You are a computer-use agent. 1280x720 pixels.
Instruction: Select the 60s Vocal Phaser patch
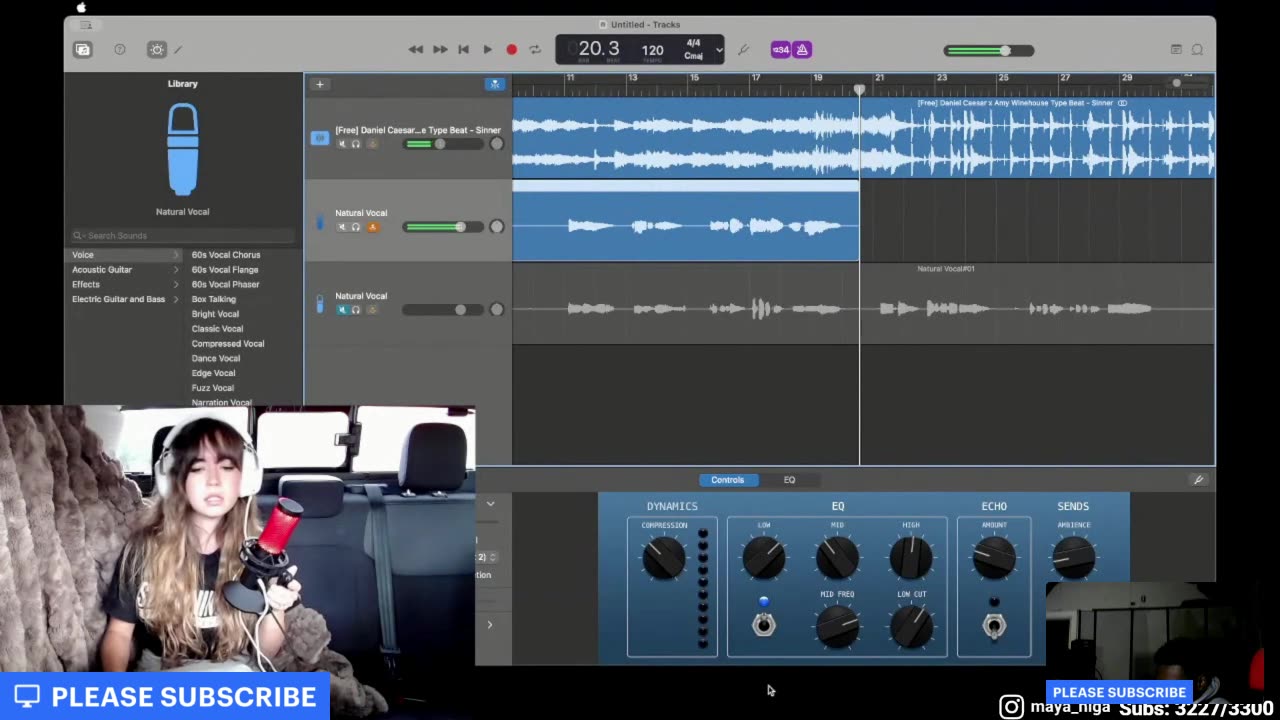point(225,284)
